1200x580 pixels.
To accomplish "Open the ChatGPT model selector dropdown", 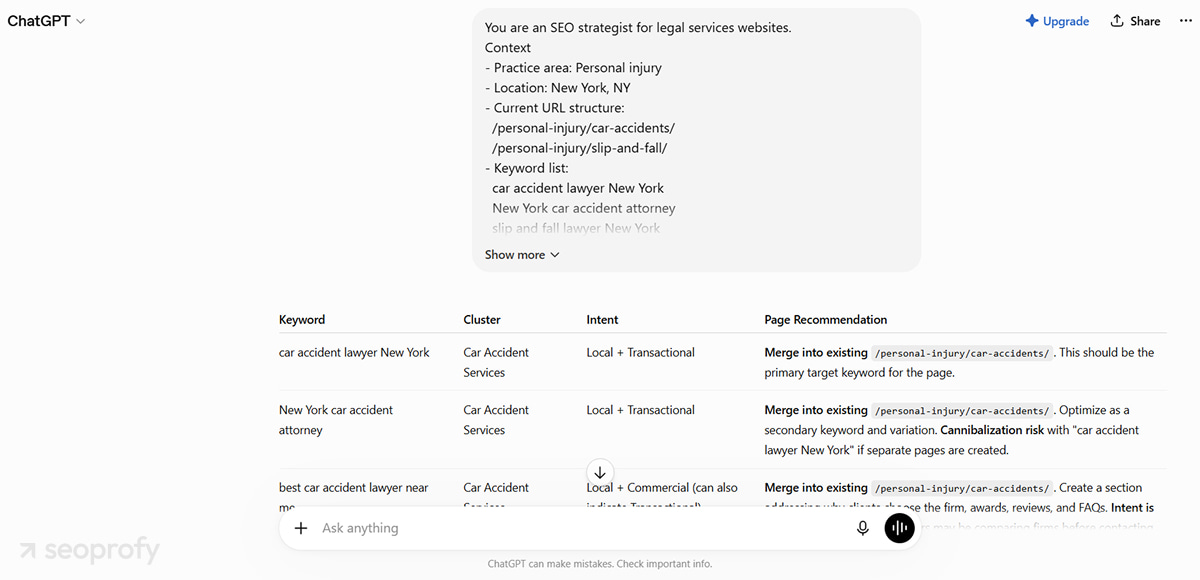I will [x=46, y=21].
